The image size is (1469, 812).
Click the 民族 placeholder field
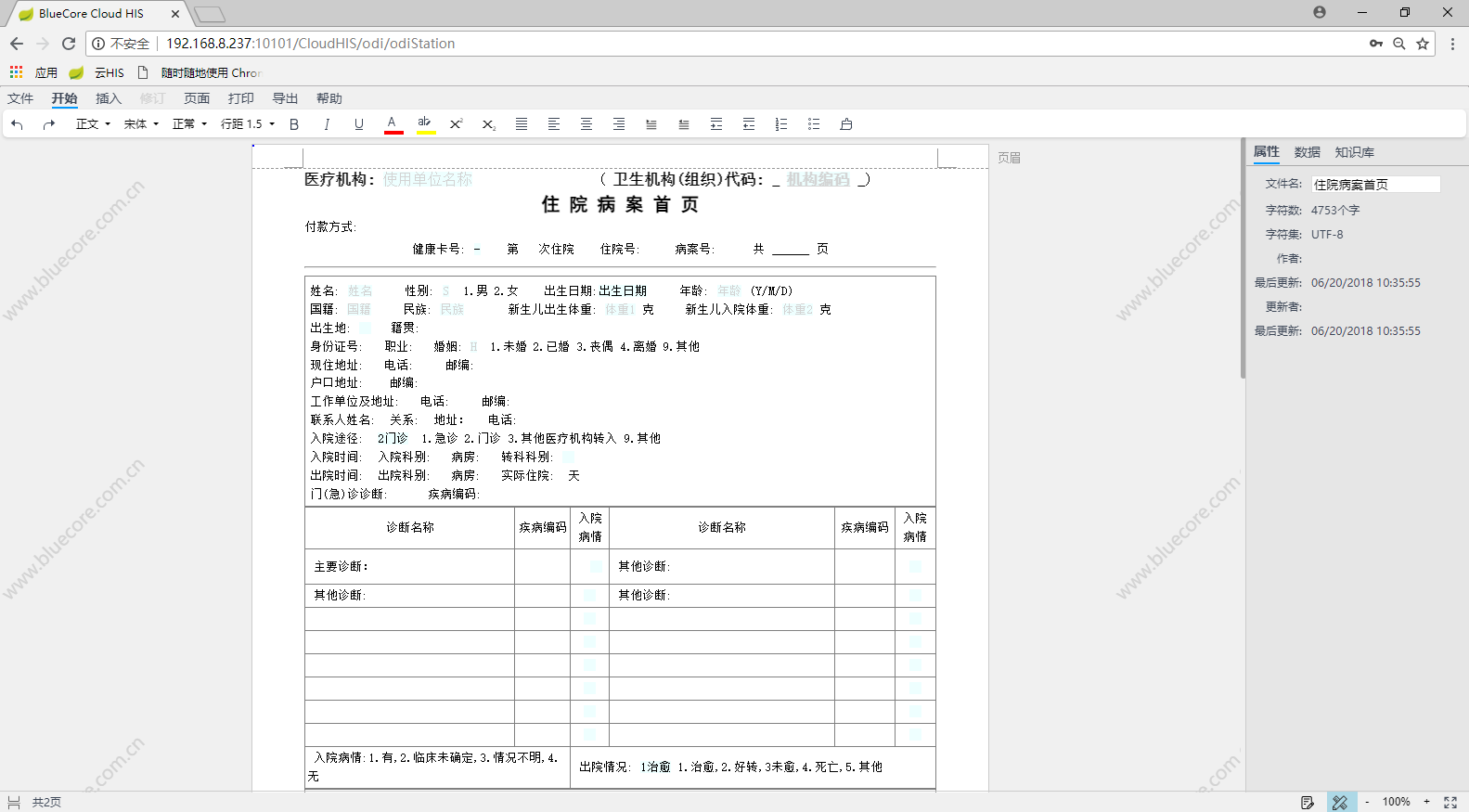click(452, 310)
